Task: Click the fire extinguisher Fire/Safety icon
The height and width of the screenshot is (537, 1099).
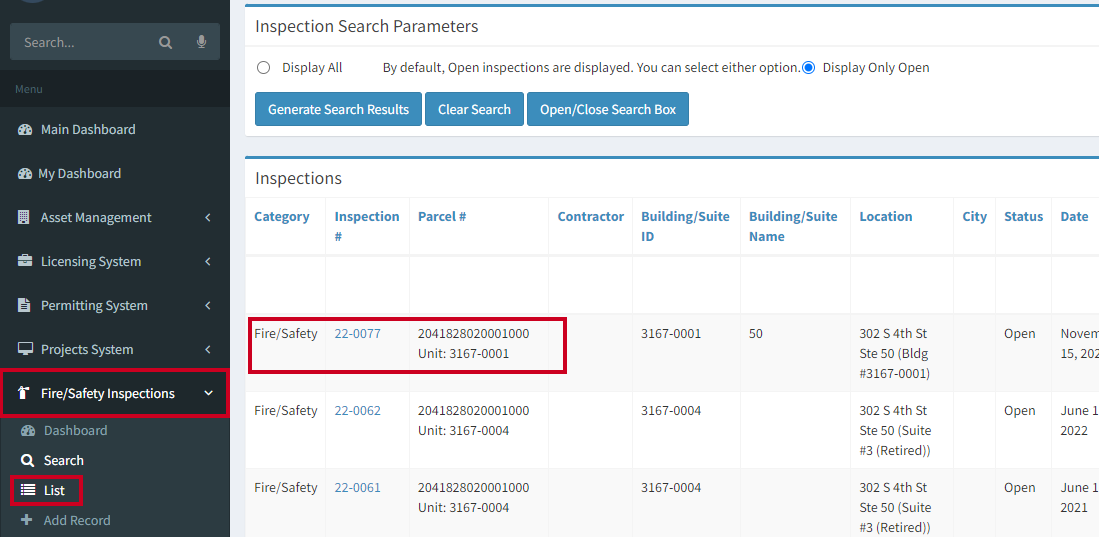Action: (25, 393)
